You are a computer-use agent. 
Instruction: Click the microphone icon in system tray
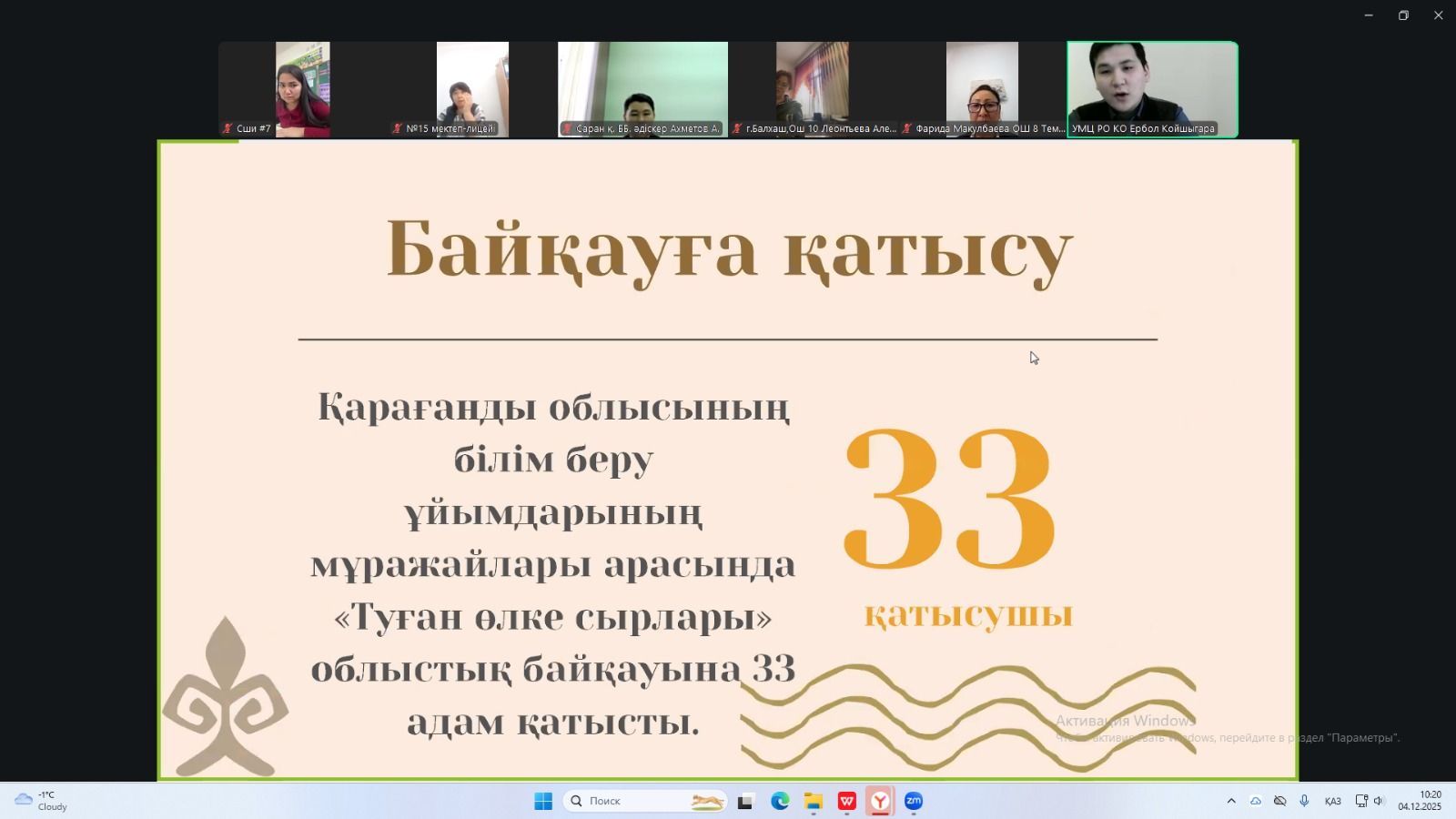pyautogui.click(x=1304, y=801)
